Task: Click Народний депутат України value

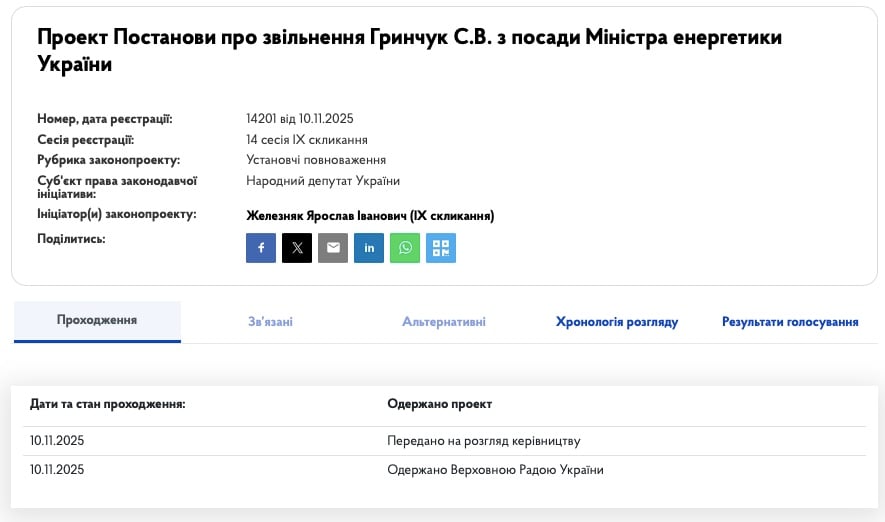Action: pyautogui.click(x=323, y=181)
